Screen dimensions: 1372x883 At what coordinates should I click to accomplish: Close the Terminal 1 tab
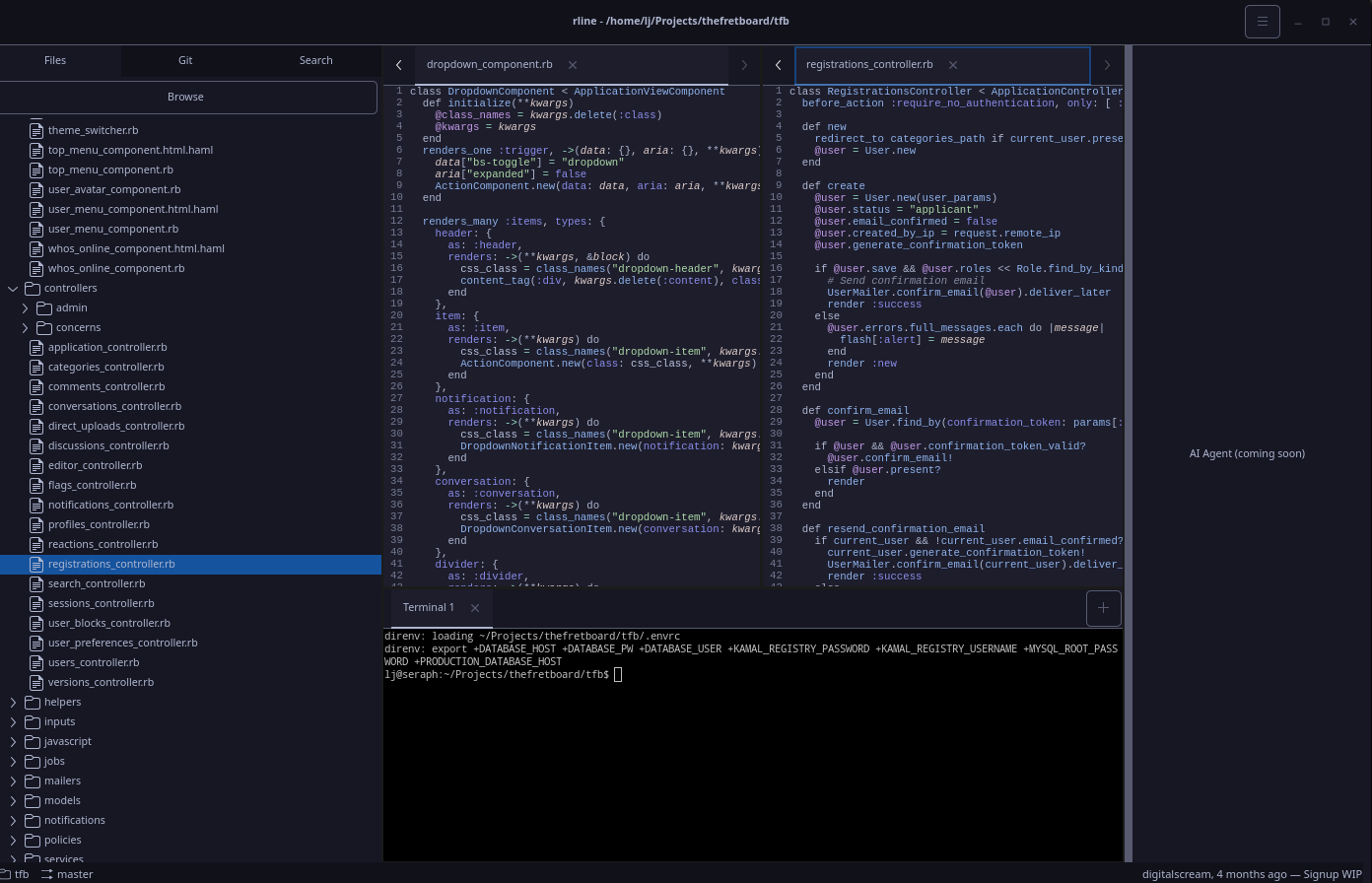pos(474,608)
